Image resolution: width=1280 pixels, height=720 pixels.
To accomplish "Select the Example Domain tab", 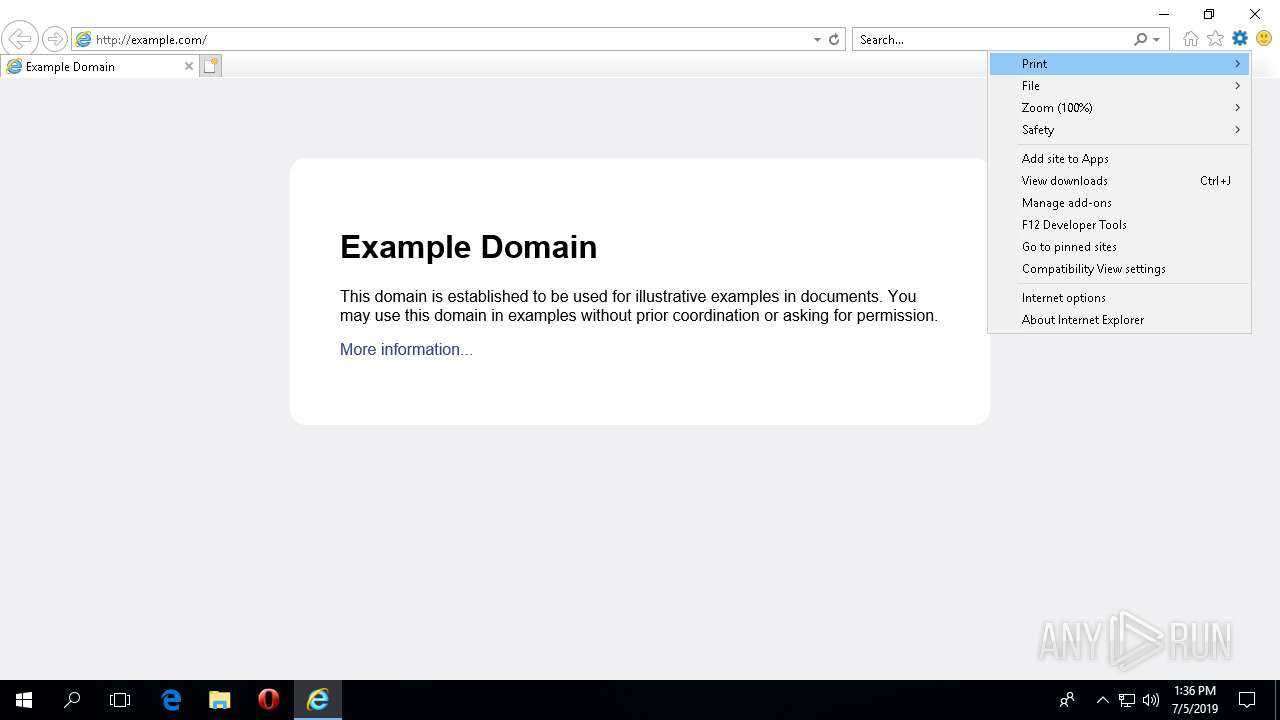I will click(98, 66).
